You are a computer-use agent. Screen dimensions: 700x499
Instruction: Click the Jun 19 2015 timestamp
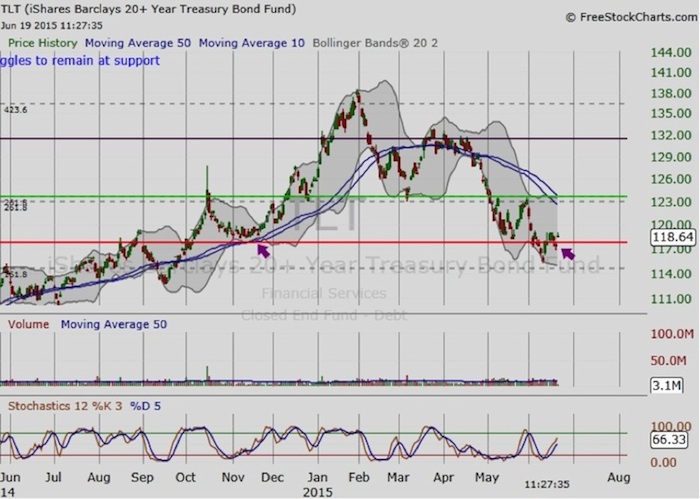pyautogui.click(x=51, y=26)
